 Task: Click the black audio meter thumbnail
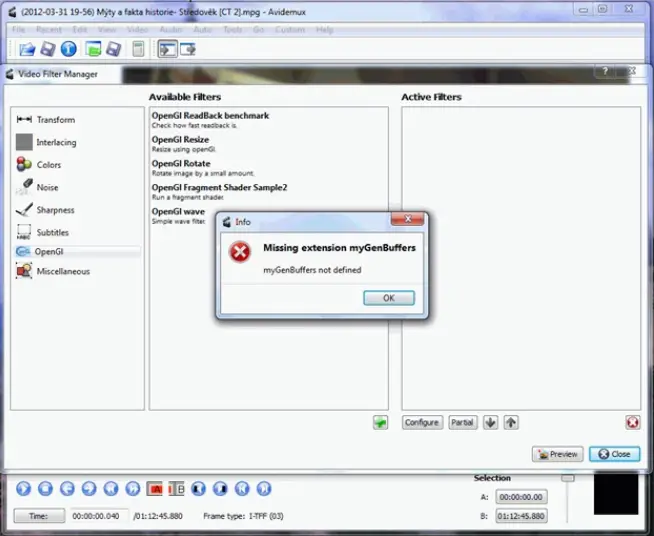616,493
